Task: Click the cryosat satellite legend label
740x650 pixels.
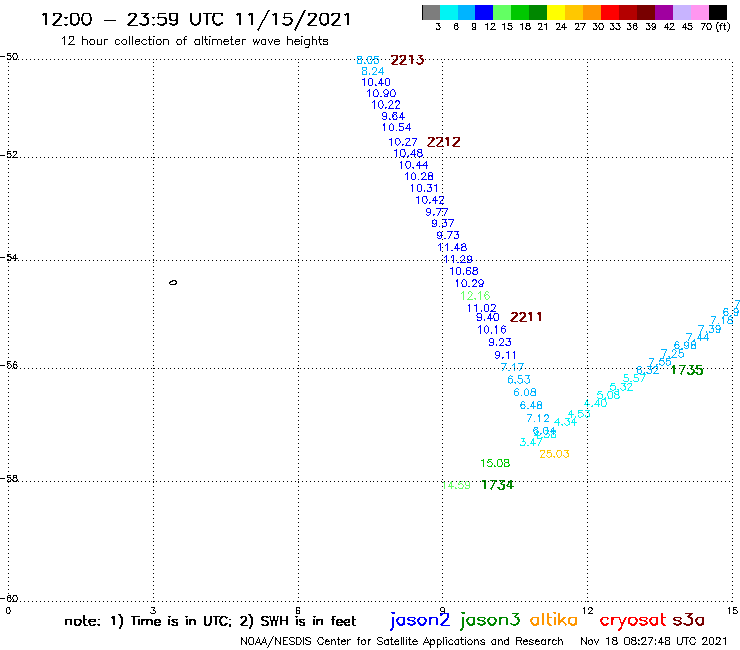Action: [633, 621]
